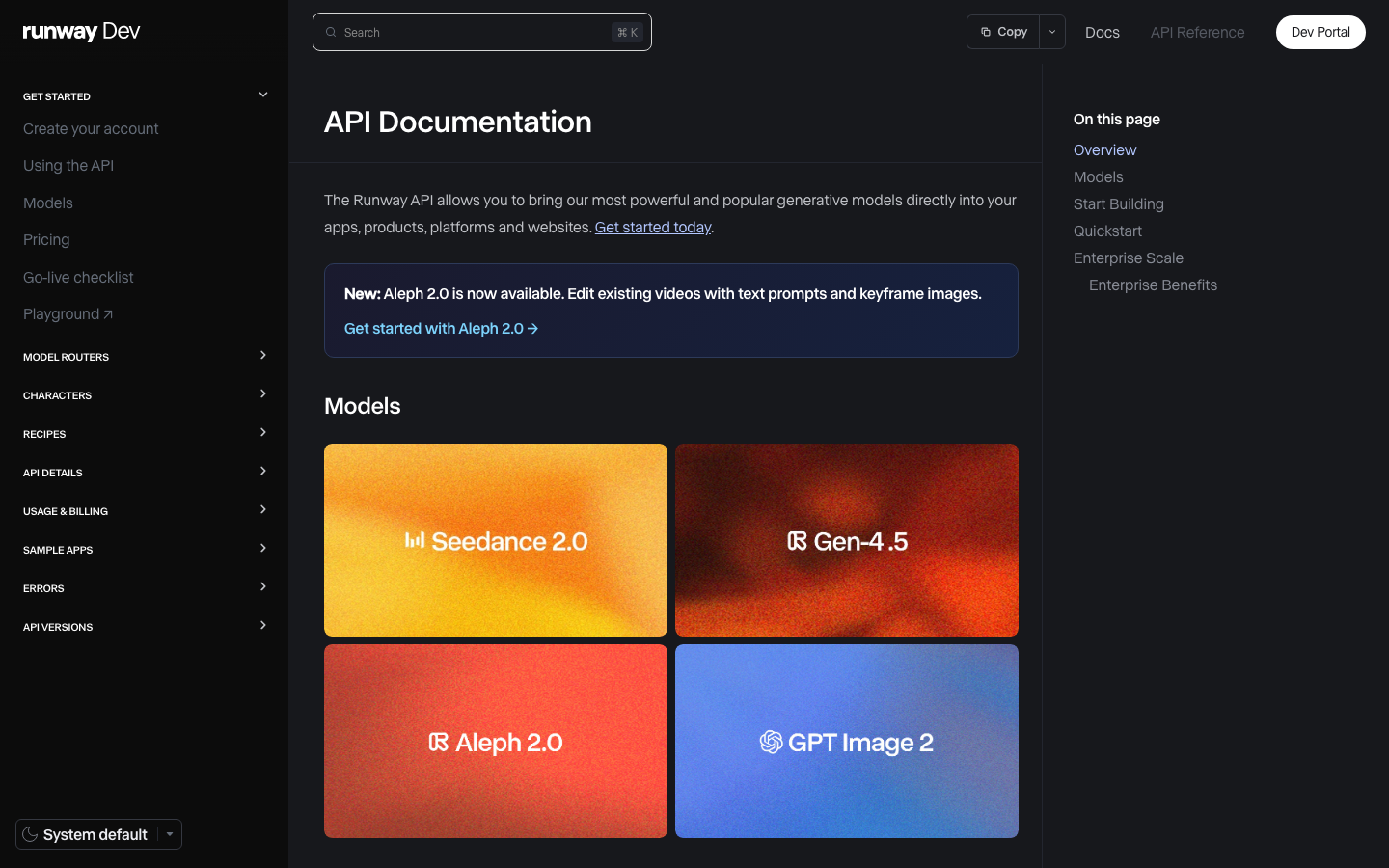Open the Copy options dropdown arrow

click(x=1052, y=32)
